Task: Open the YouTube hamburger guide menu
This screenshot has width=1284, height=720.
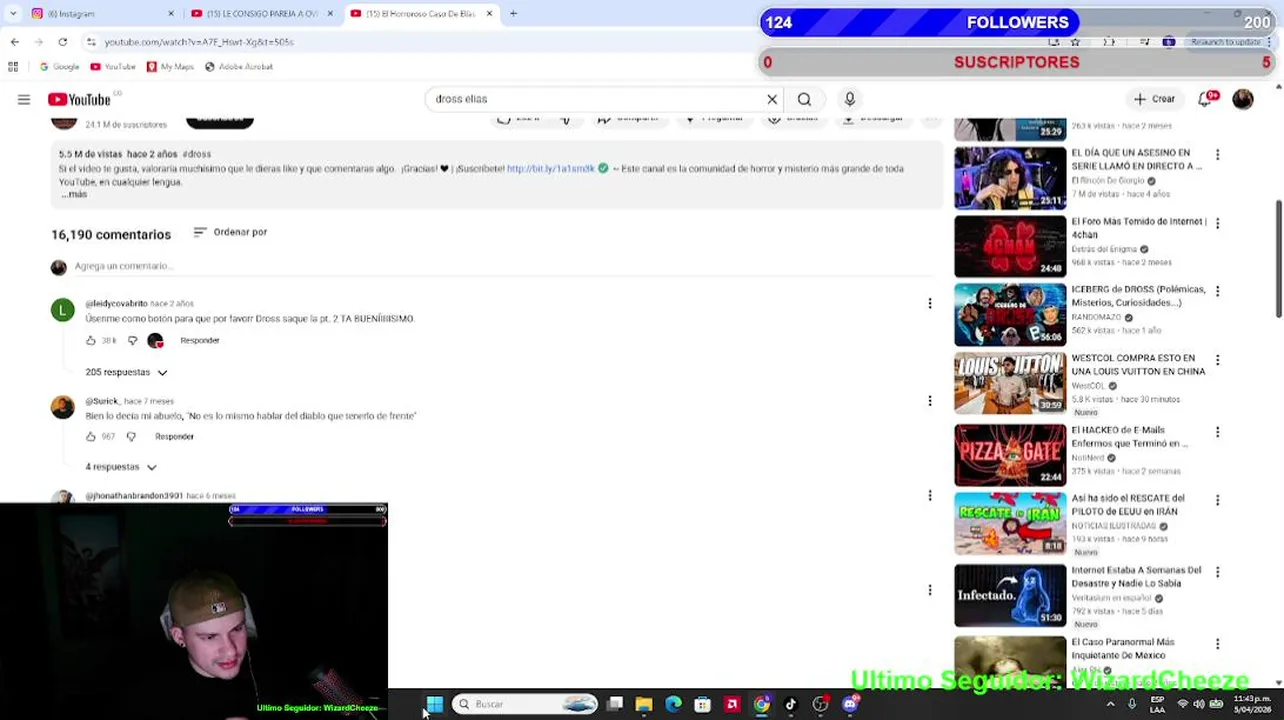Action: 24,99
